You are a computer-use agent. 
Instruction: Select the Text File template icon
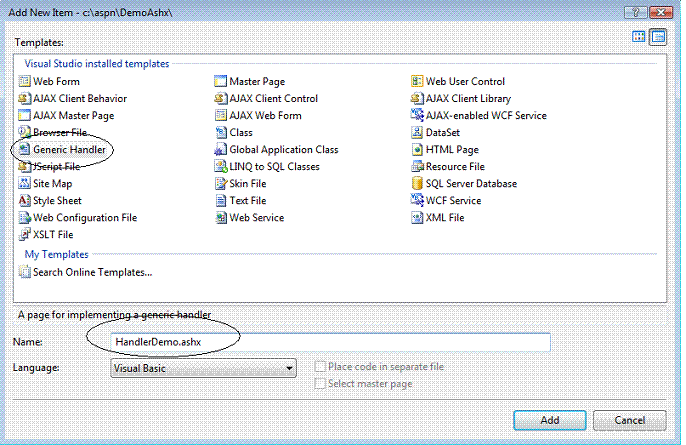coord(220,200)
